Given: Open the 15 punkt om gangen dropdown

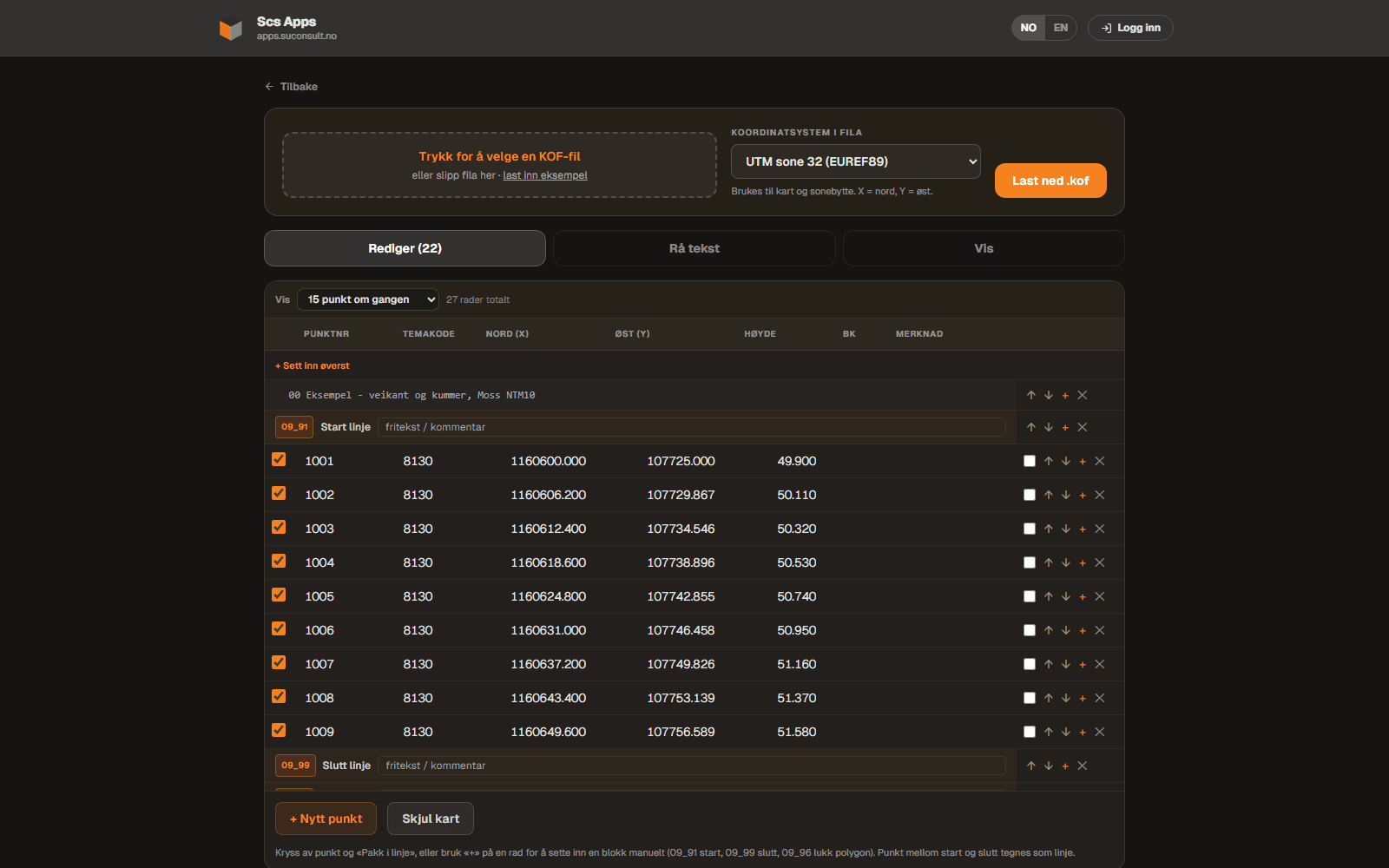Looking at the screenshot, I should 368,299.
